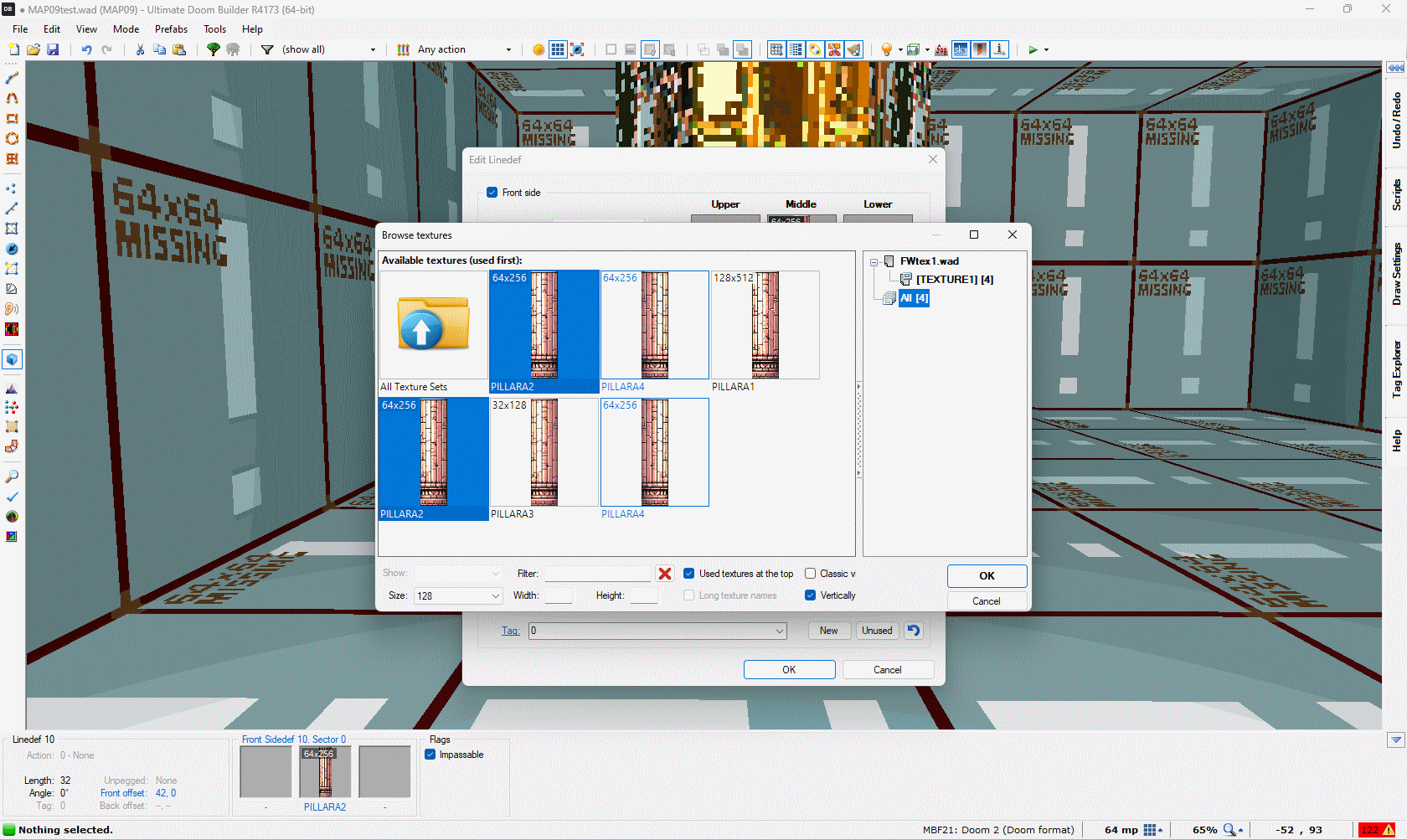The image size is (1407, 840).
Task: Open the Mode menu
Action: coord(126,29)
